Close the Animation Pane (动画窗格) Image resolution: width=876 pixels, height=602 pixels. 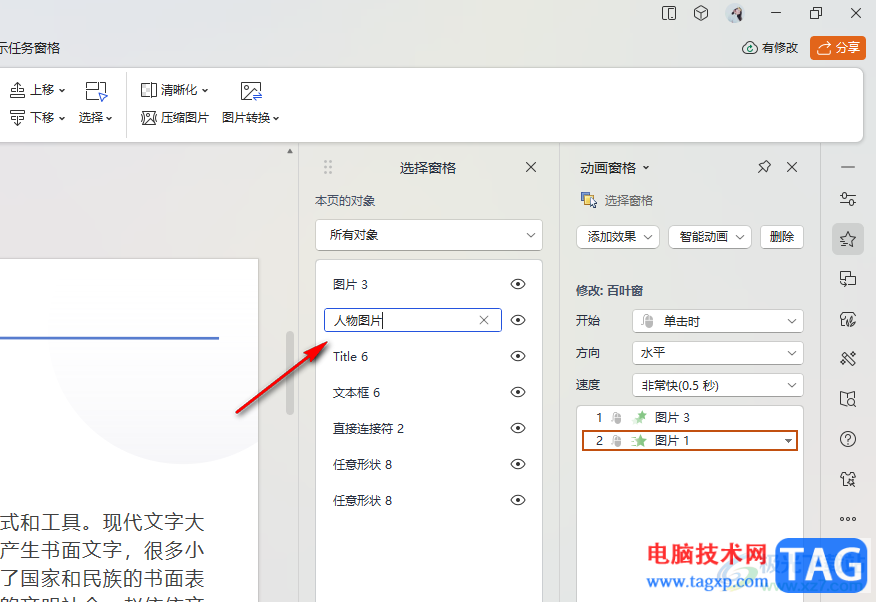(x=792, y=167)
